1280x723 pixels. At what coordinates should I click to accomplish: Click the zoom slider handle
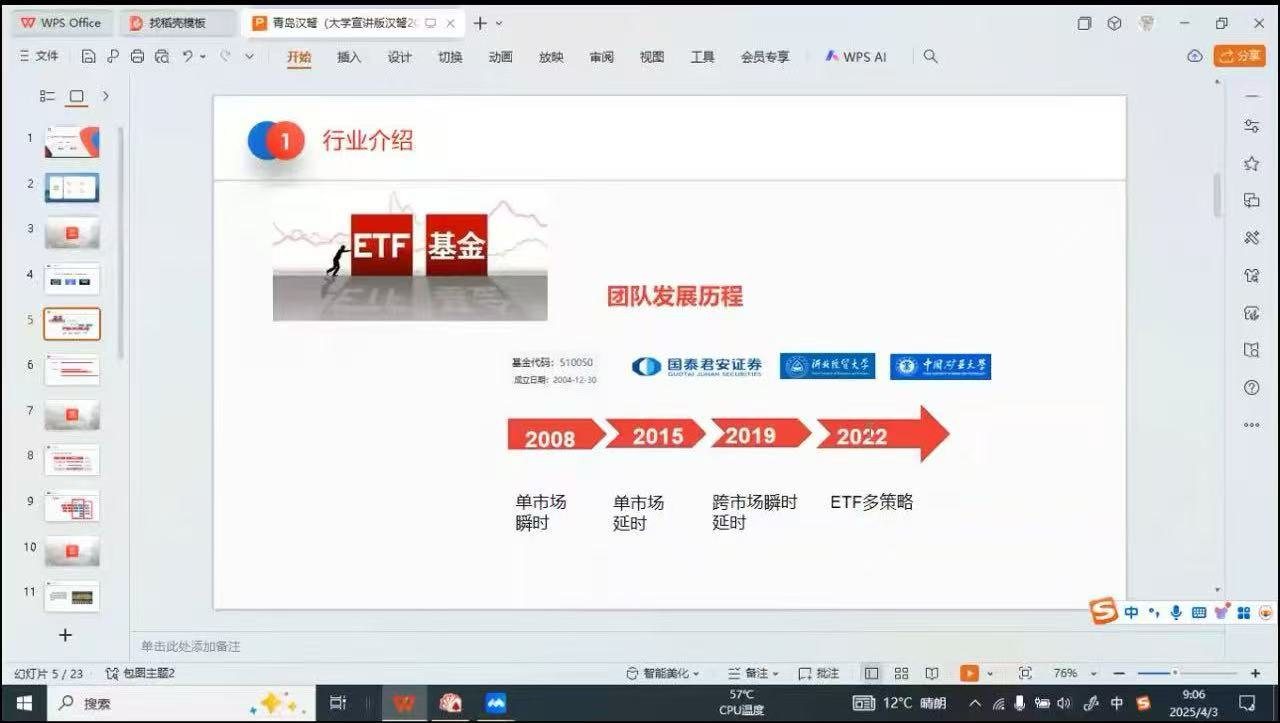click(x=1175, y=673)
